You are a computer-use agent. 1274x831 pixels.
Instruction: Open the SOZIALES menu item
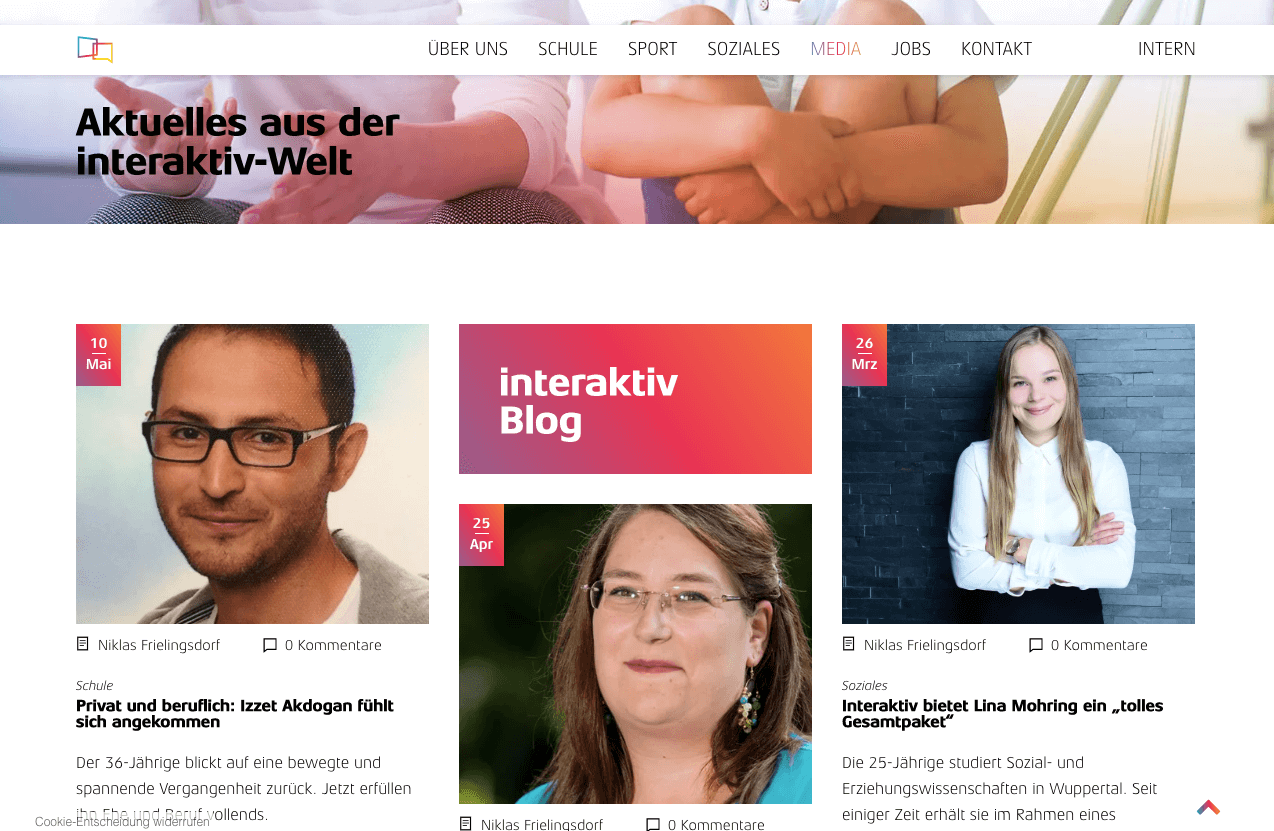(x=744, y=49)
